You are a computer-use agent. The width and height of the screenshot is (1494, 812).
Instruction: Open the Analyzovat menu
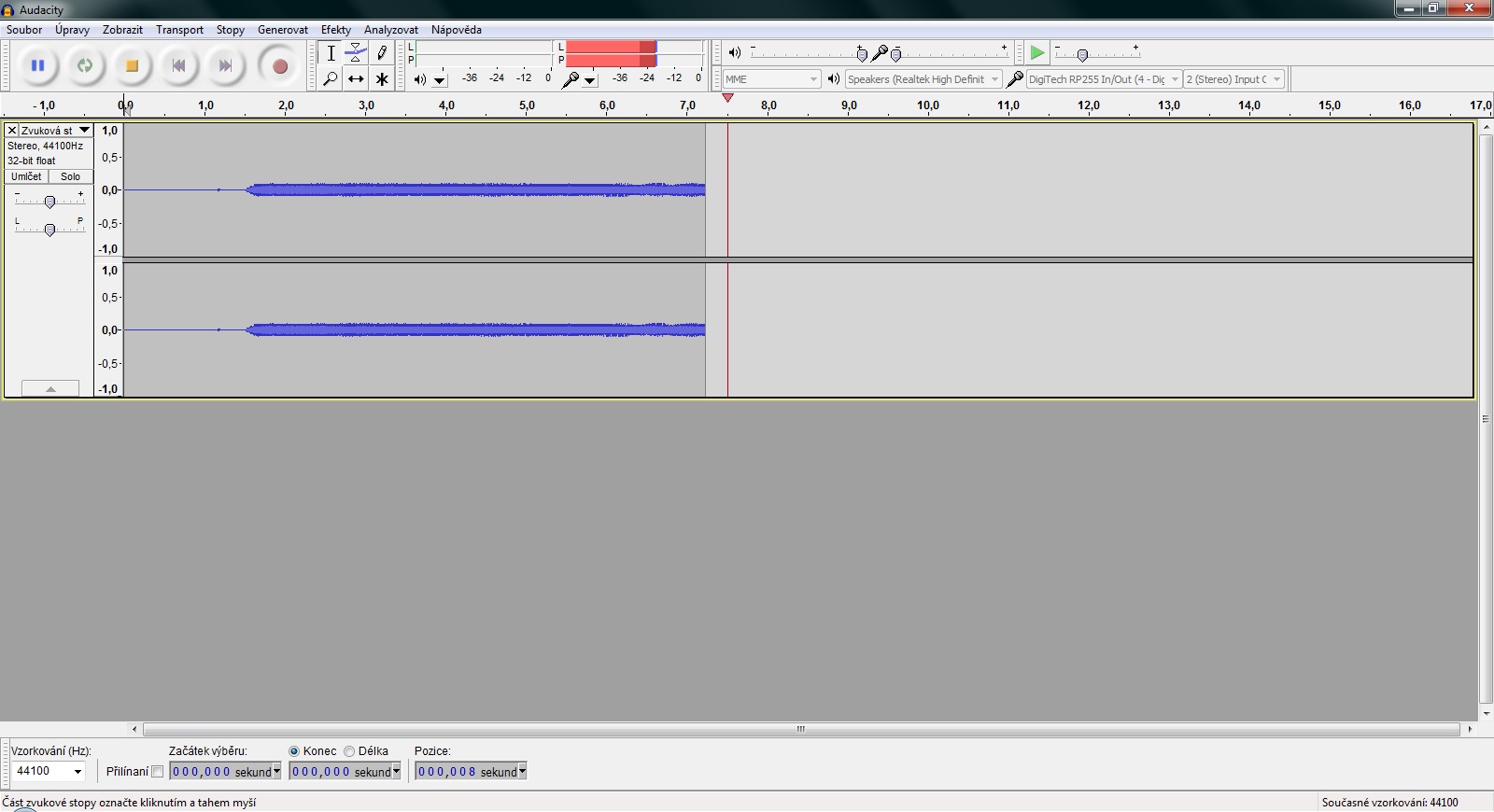tap(391, 30)
